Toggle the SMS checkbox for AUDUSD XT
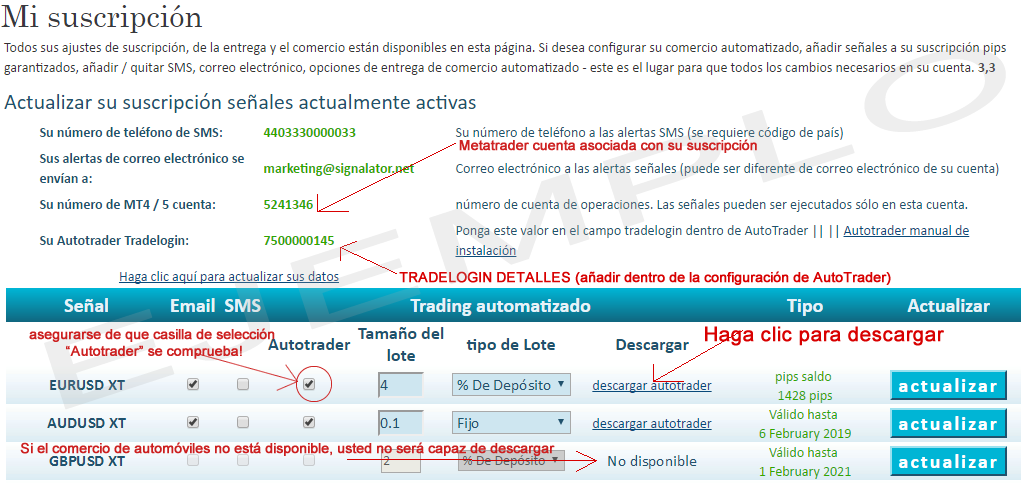 click(x=243, y=423)
